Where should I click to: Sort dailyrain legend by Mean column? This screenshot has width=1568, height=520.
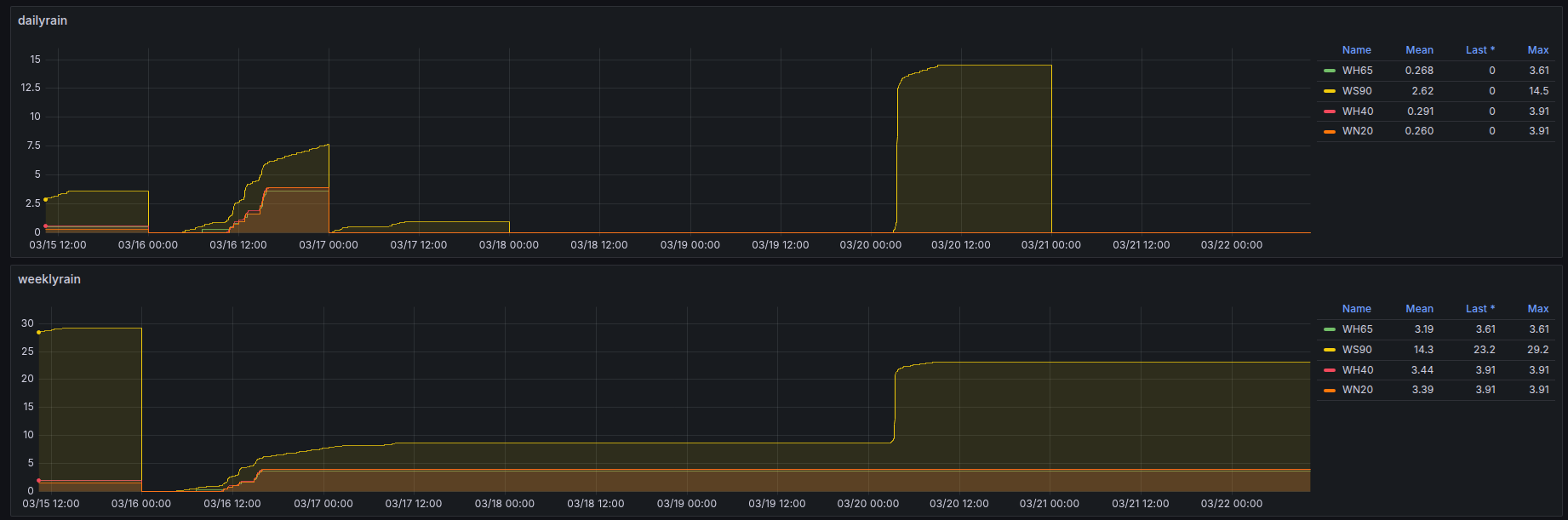pos(1419,50)
